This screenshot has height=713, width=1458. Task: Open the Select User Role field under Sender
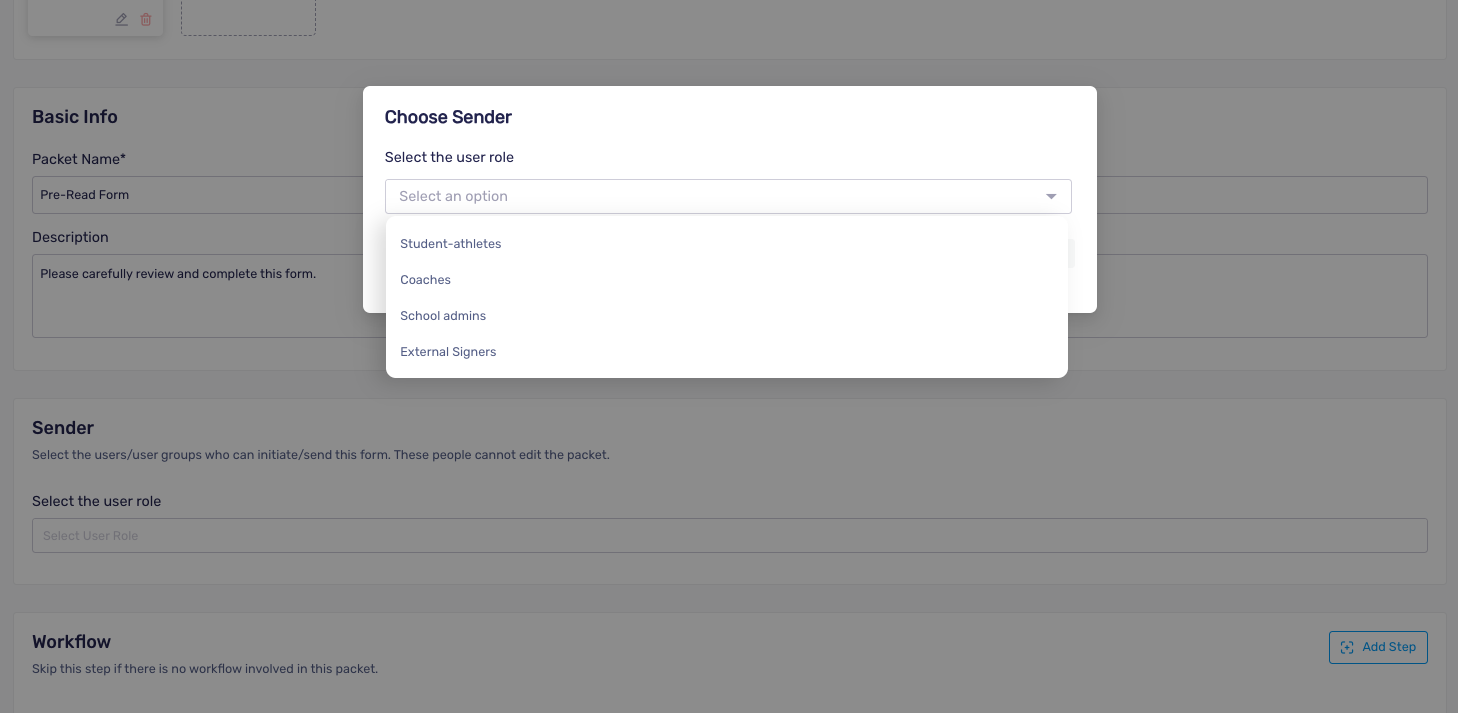point(729,535)
